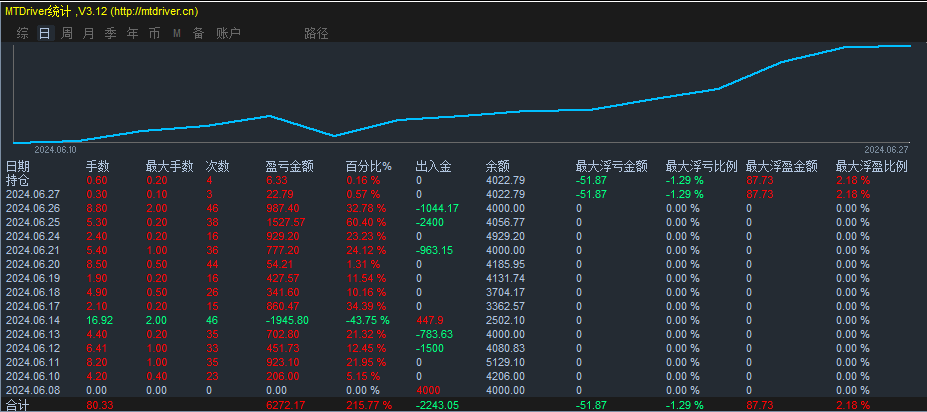927x412 pixels.
Task: Open the 账户 account tab
Action: (228, 34)
